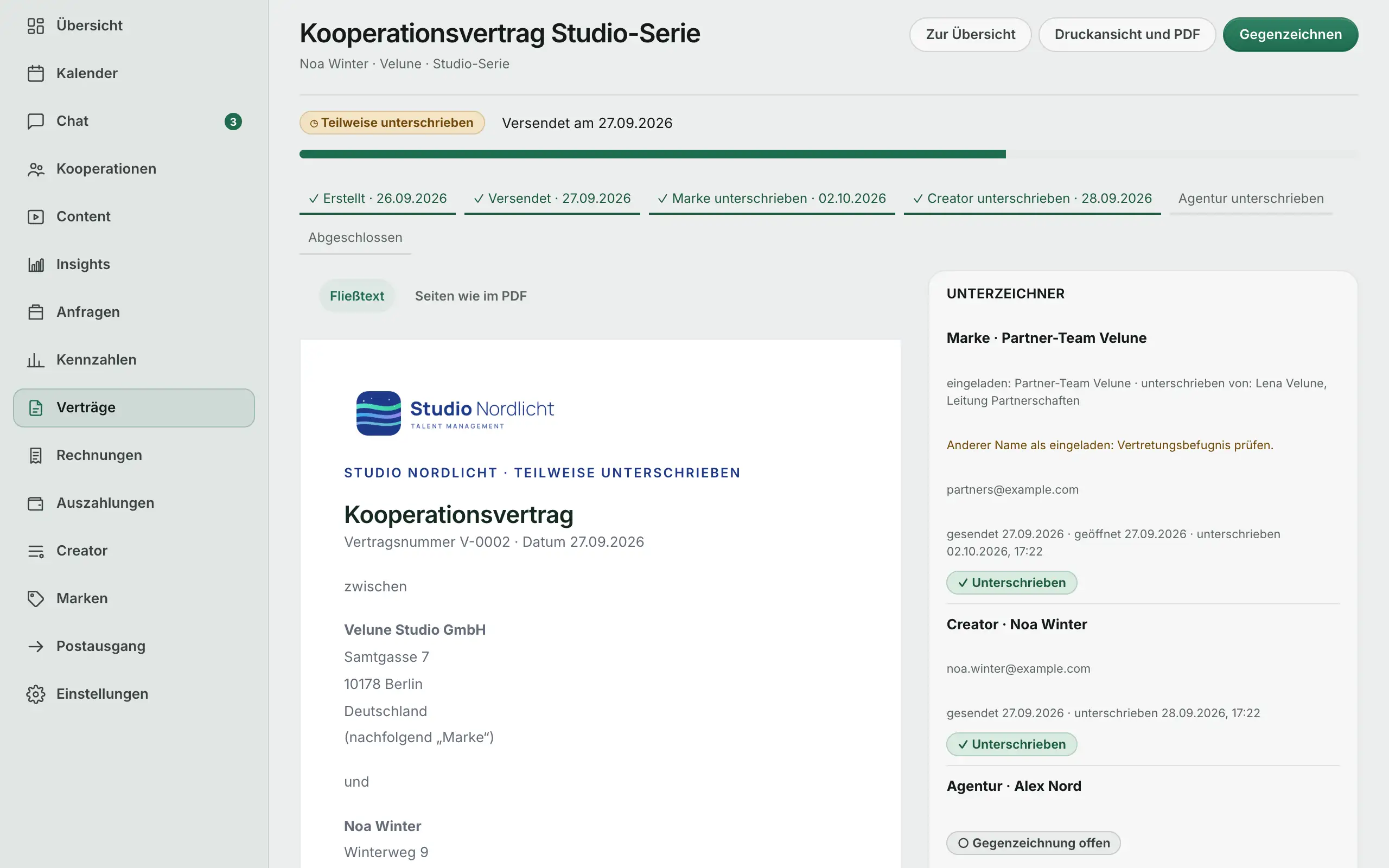Click the Content play icon
The height and width of the screenshot is (868, 1389).
[36, 216]
